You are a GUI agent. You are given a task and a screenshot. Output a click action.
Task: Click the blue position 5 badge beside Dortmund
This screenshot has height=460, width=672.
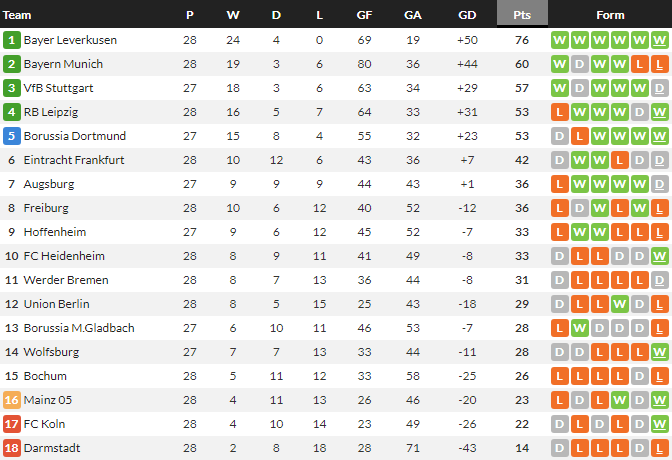(12, 136)
